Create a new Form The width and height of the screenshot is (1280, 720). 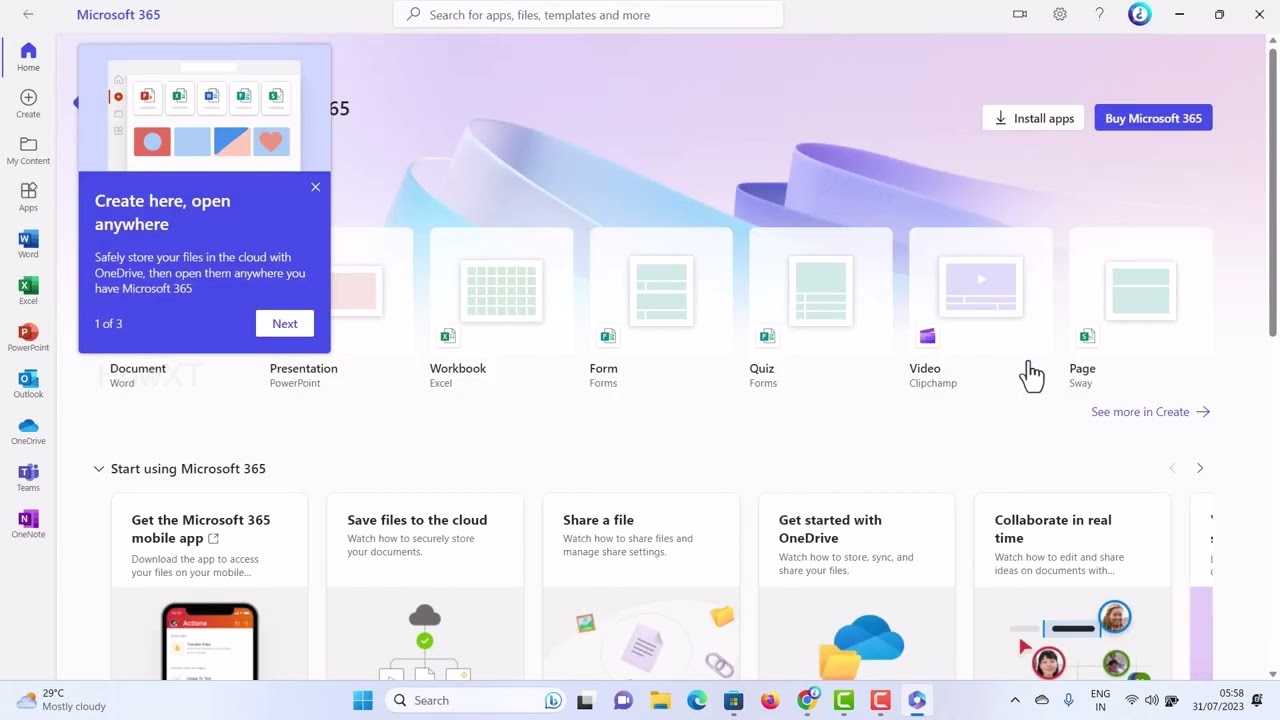661,308
